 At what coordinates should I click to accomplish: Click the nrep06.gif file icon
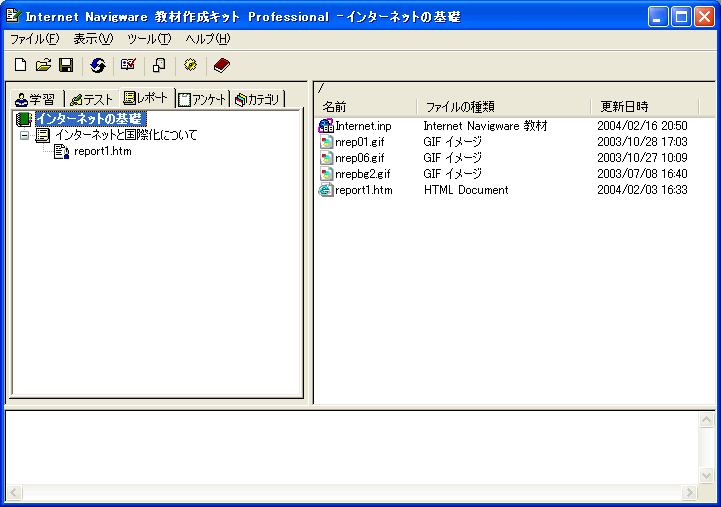pyautogui.click(x=326, y=158)
